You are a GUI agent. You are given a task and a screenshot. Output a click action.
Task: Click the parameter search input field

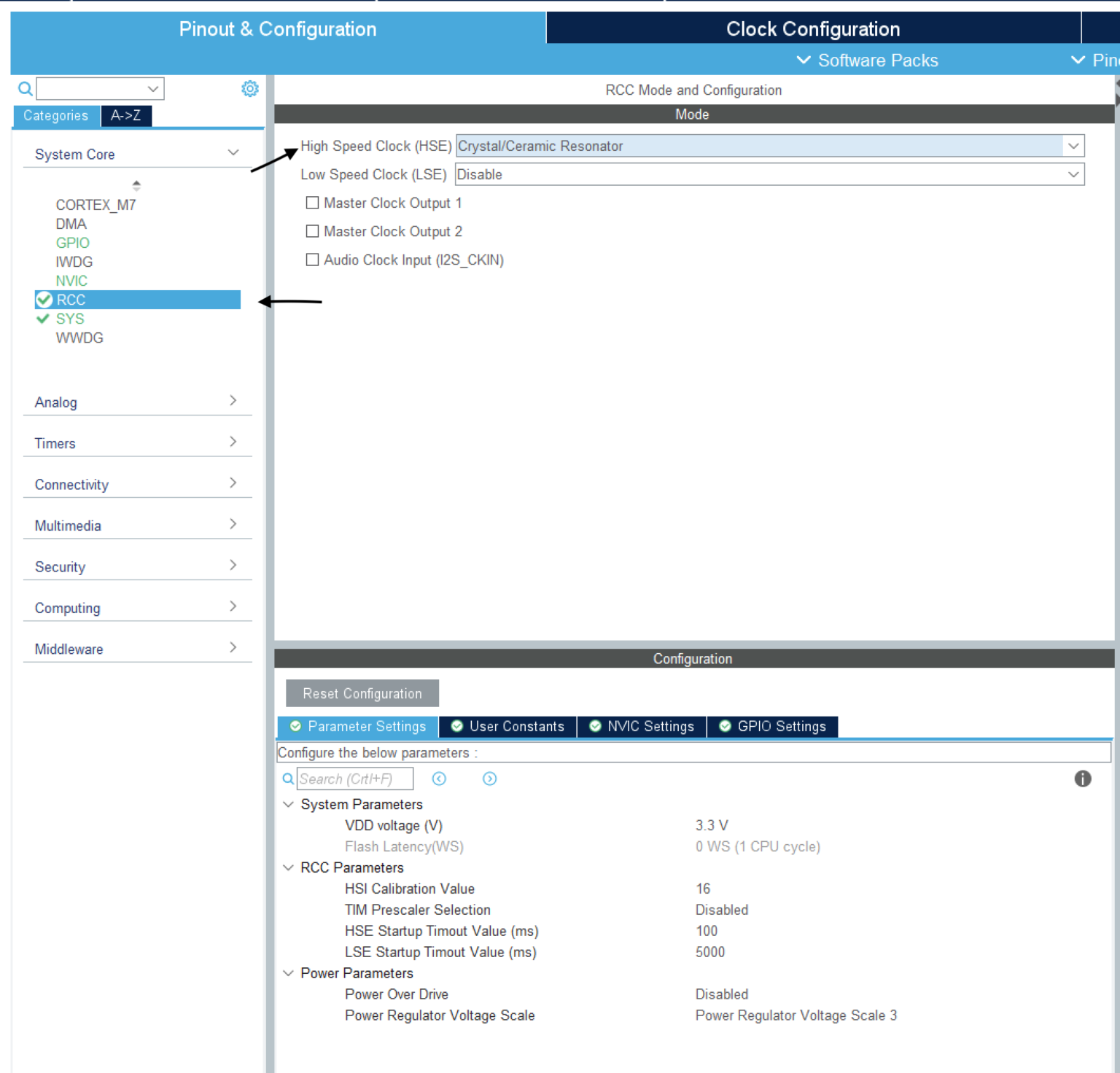(x=355, y=779)
